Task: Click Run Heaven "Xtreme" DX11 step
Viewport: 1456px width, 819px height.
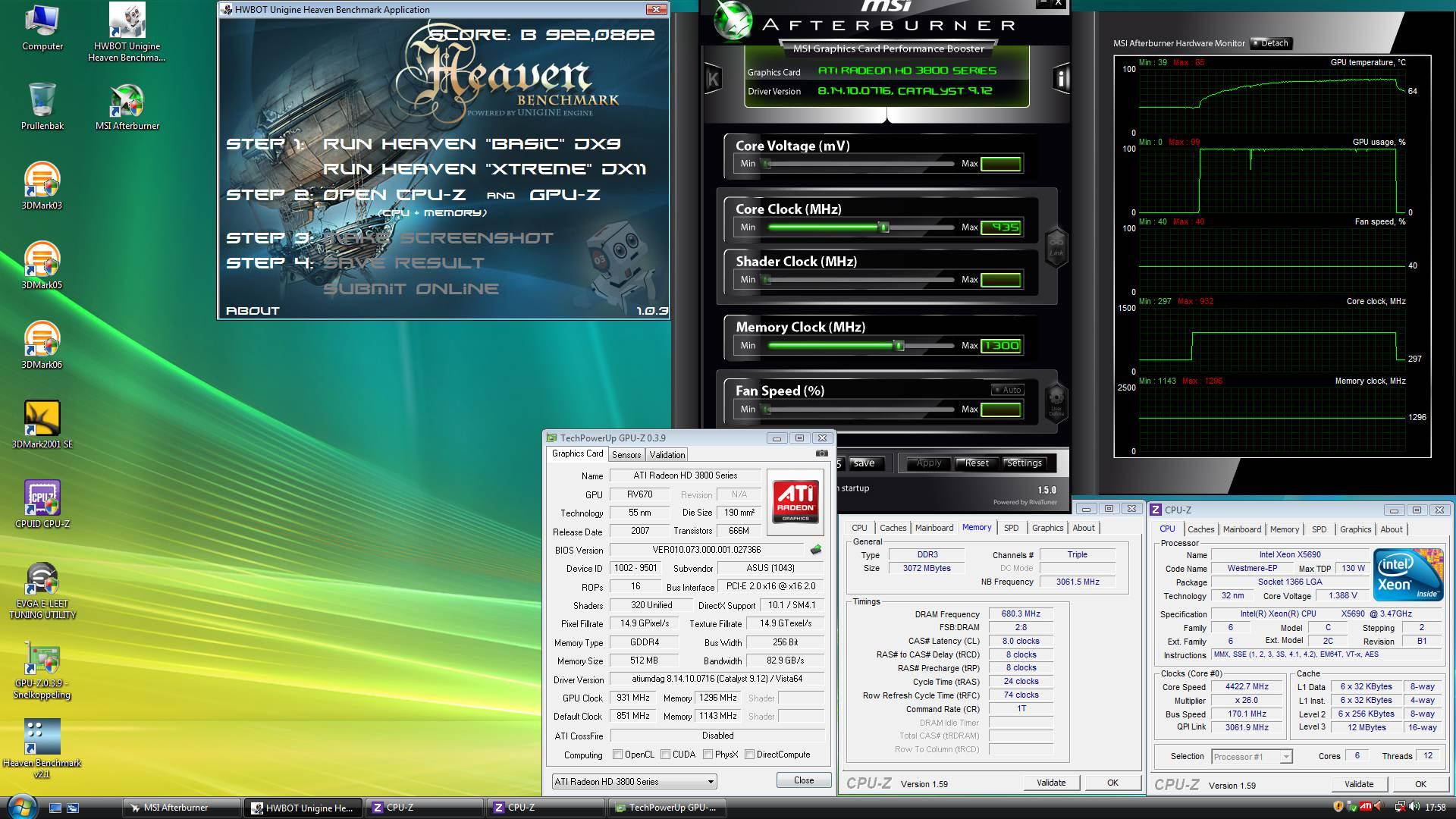Action: (485, 169)
